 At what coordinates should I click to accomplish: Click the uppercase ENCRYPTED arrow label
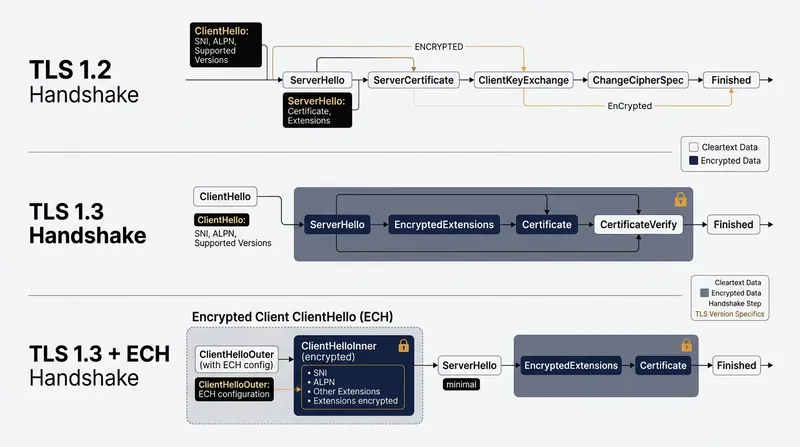pyautogui.click(x=439, y=46)
